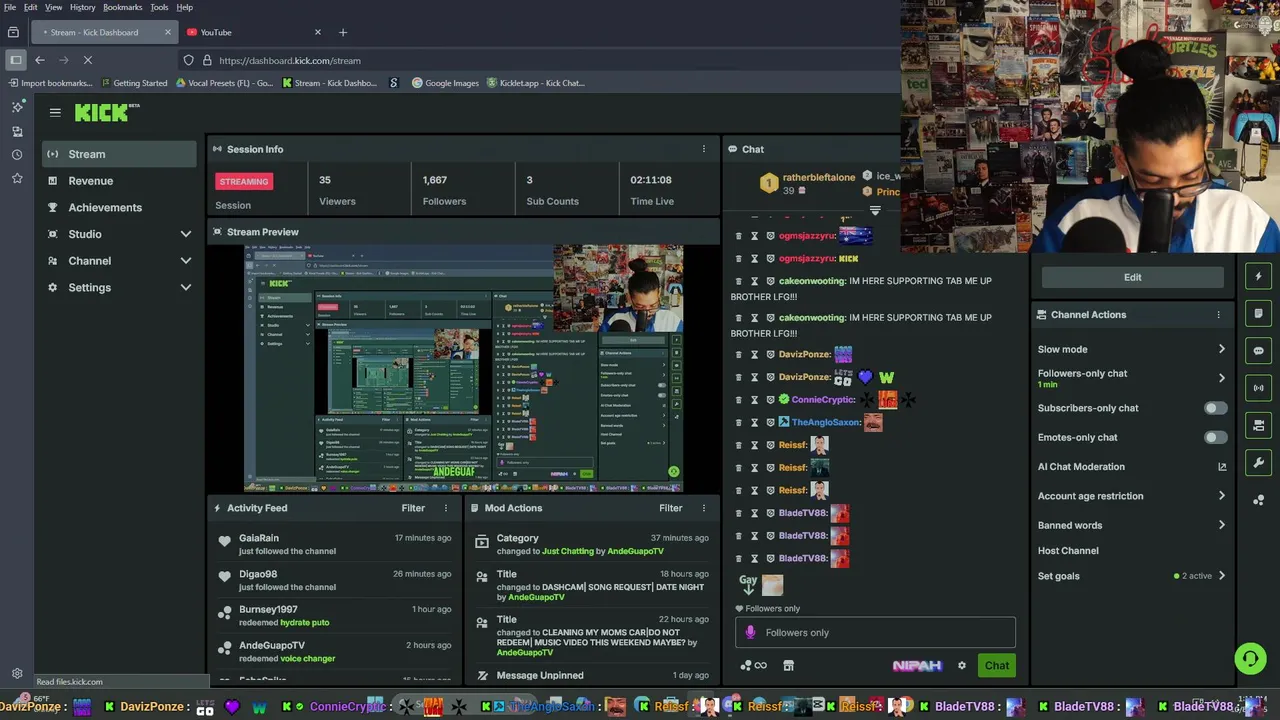The width and height of the screenshot is (1280, 720).
Task: Open the shop icon below chat input
Action: pos(788,666)
